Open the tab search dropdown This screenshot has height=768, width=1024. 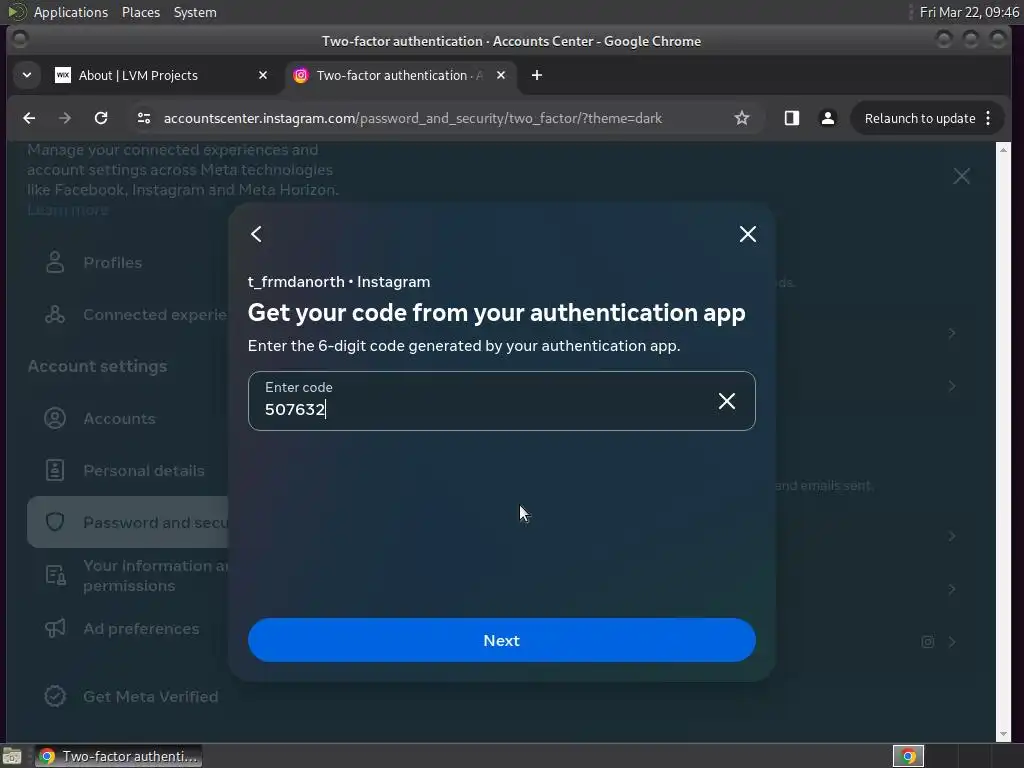27,76
